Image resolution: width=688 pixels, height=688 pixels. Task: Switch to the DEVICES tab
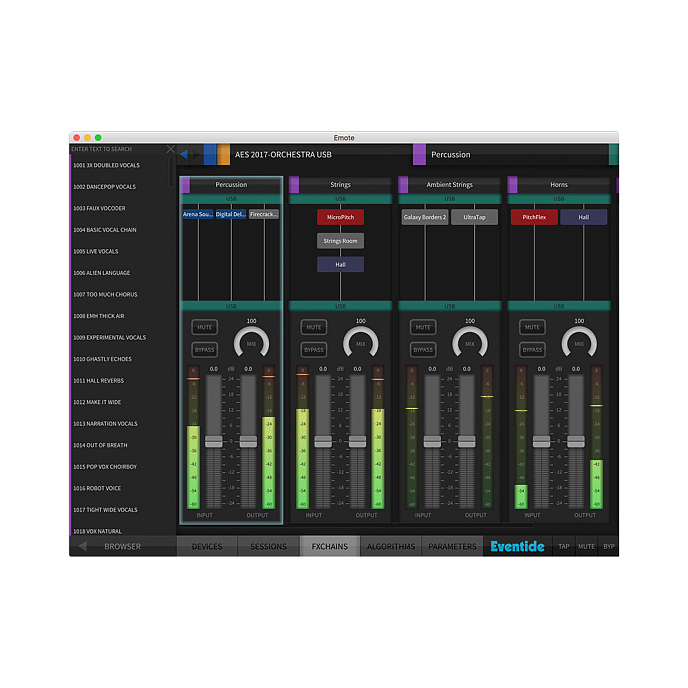tap(207, 546)
